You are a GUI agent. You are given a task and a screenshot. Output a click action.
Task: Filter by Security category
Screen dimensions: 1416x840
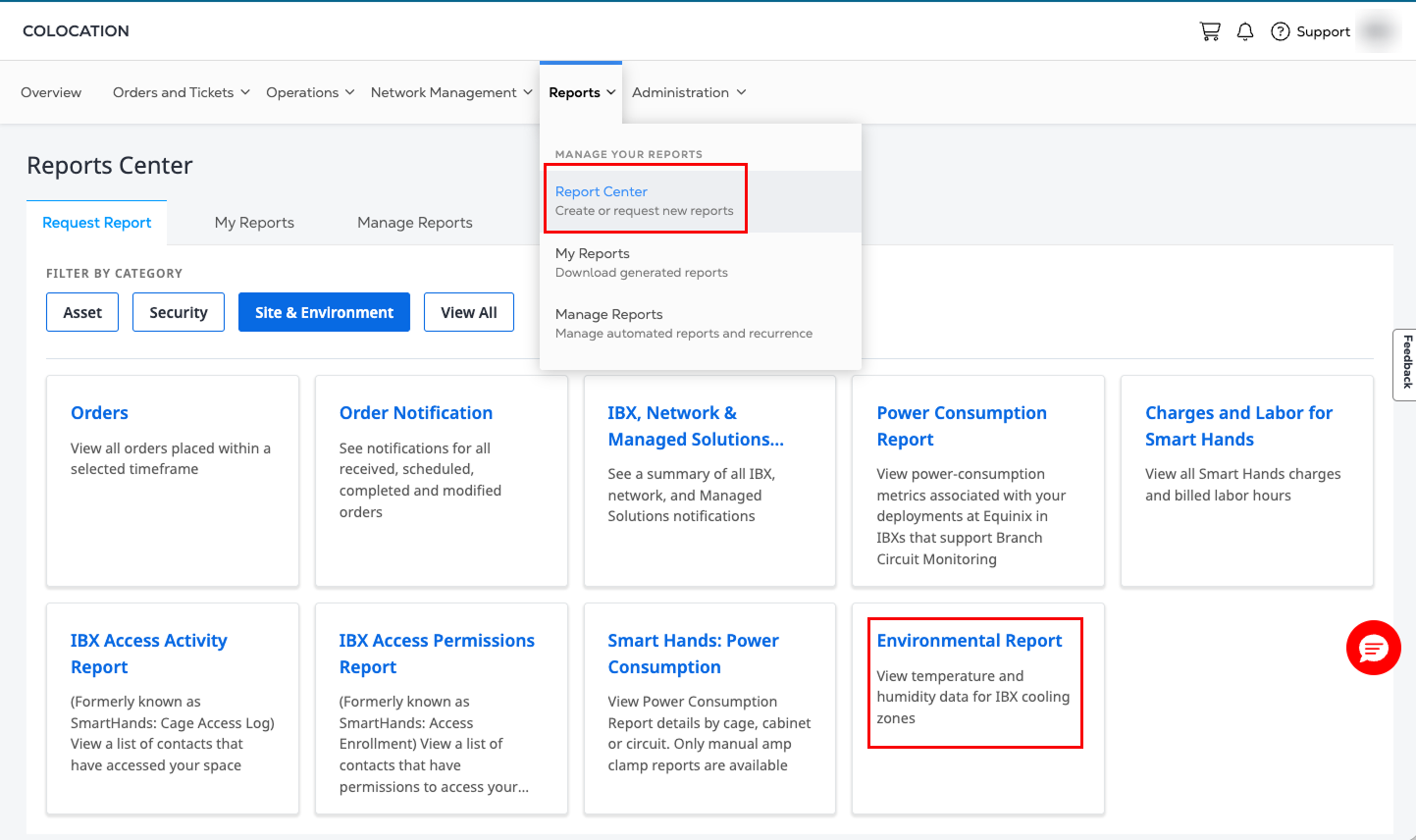(178, 312)
